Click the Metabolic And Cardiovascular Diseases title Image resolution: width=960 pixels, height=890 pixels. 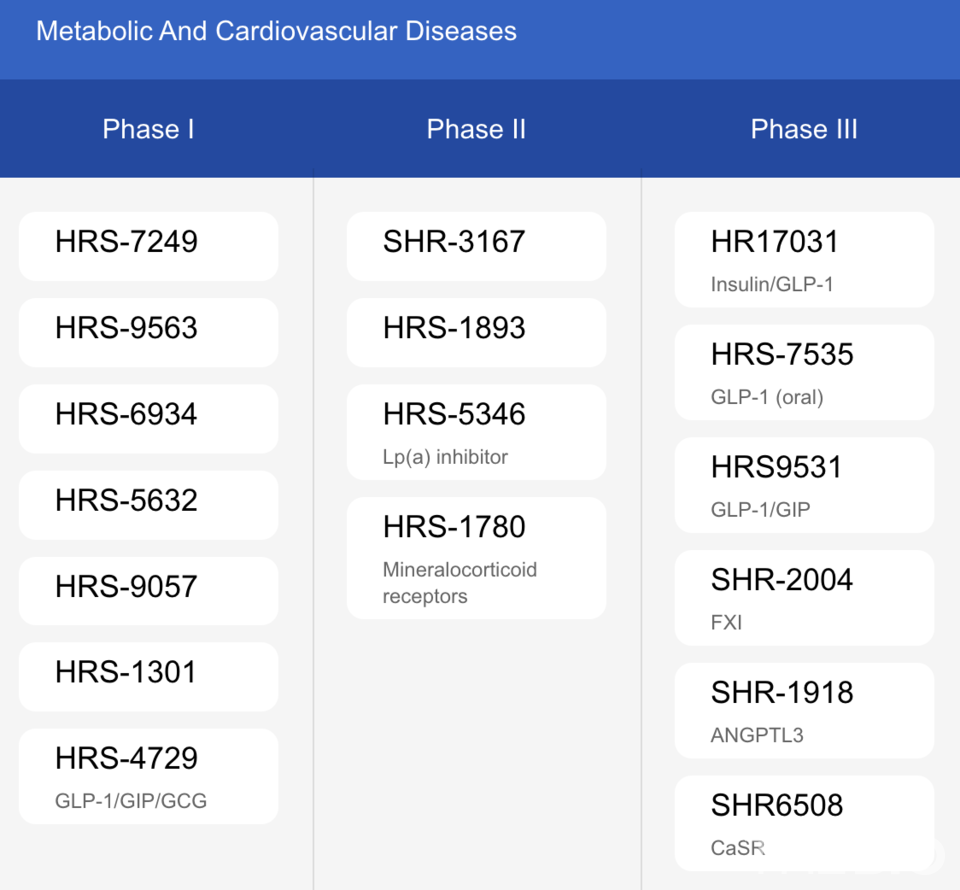(x=276, y=31)
